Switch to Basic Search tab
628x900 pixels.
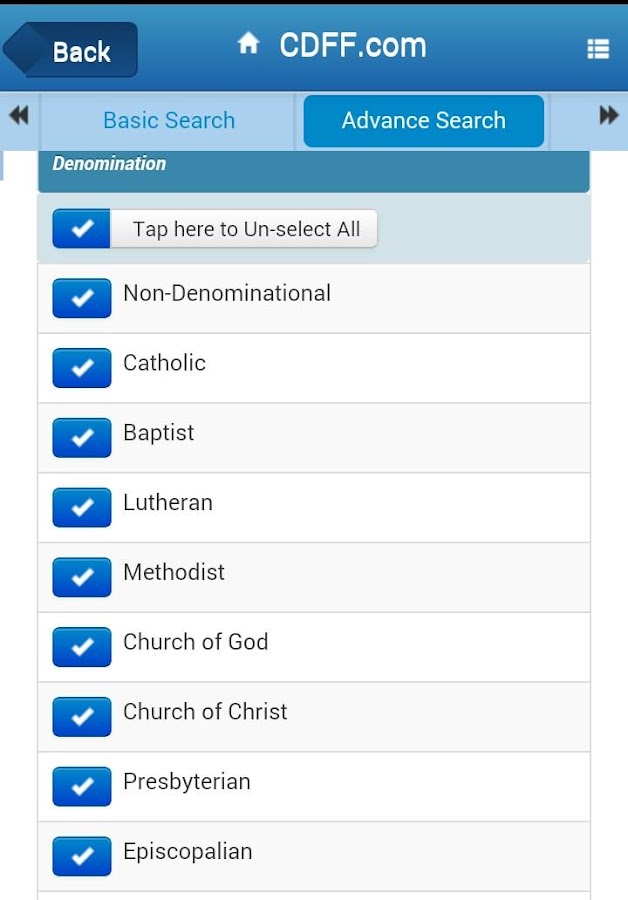169,121
